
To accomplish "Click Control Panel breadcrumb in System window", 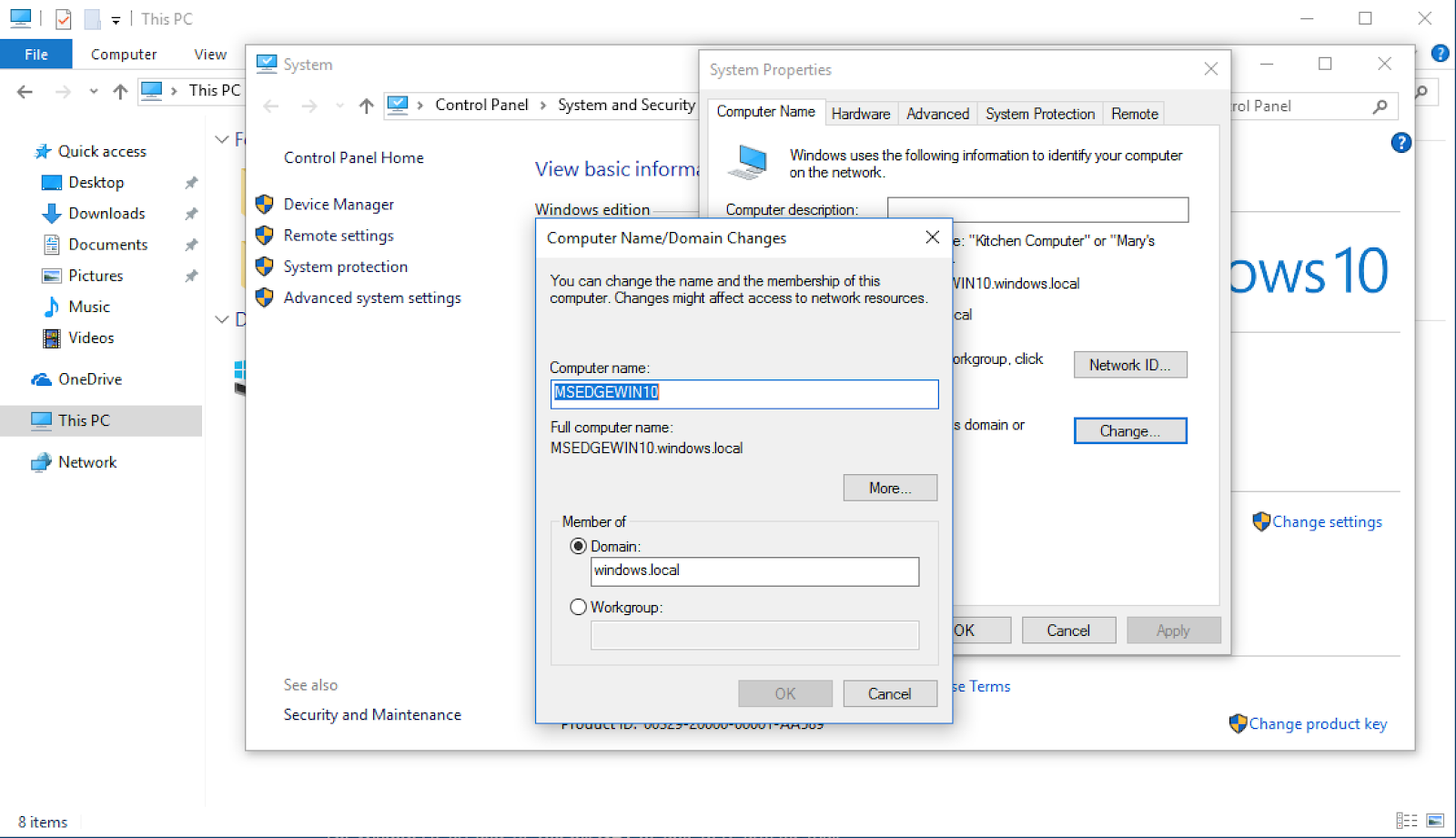I will (481, 105).
